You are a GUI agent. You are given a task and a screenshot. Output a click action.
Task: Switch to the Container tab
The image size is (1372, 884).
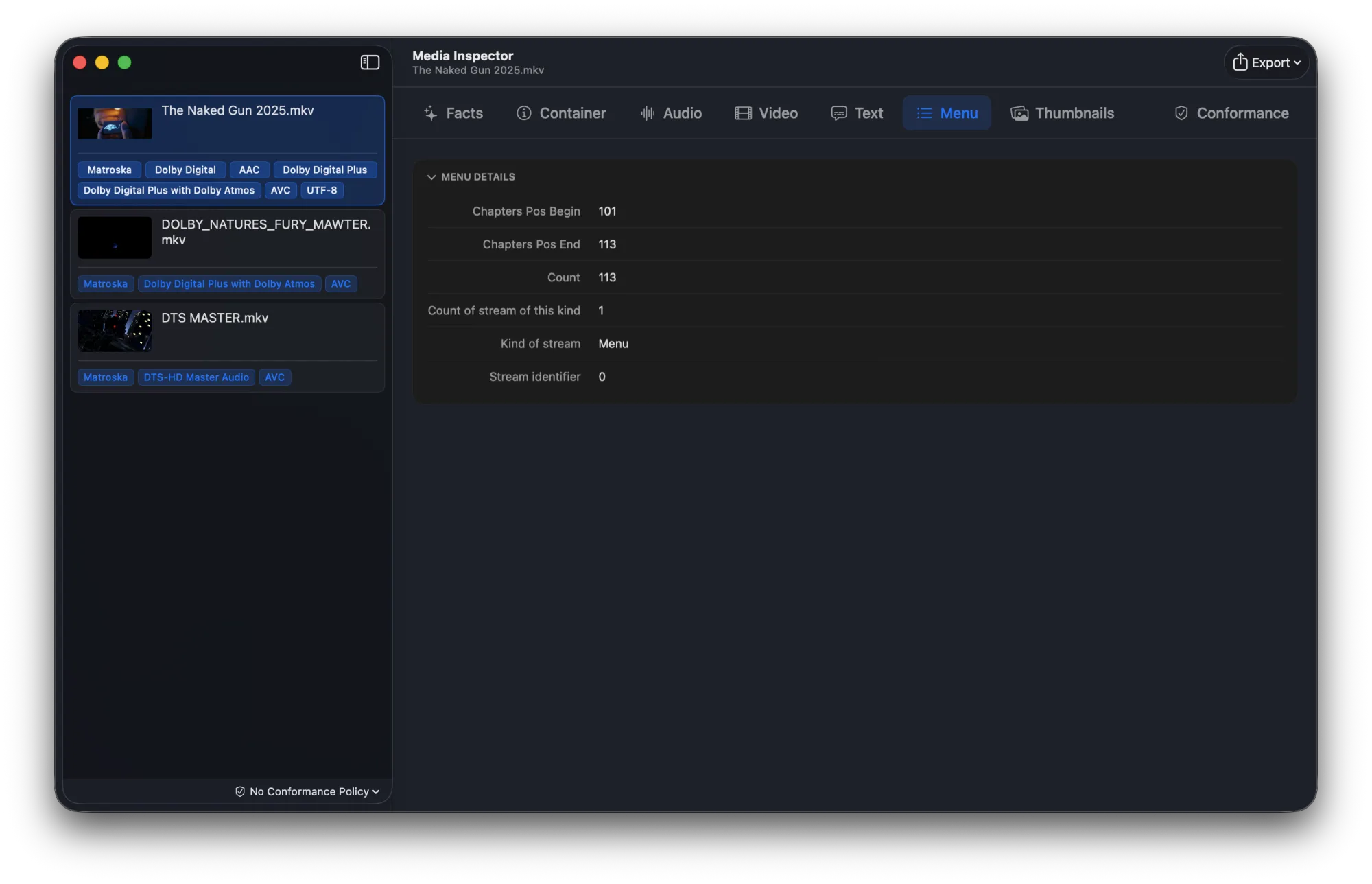pos(561,113)
